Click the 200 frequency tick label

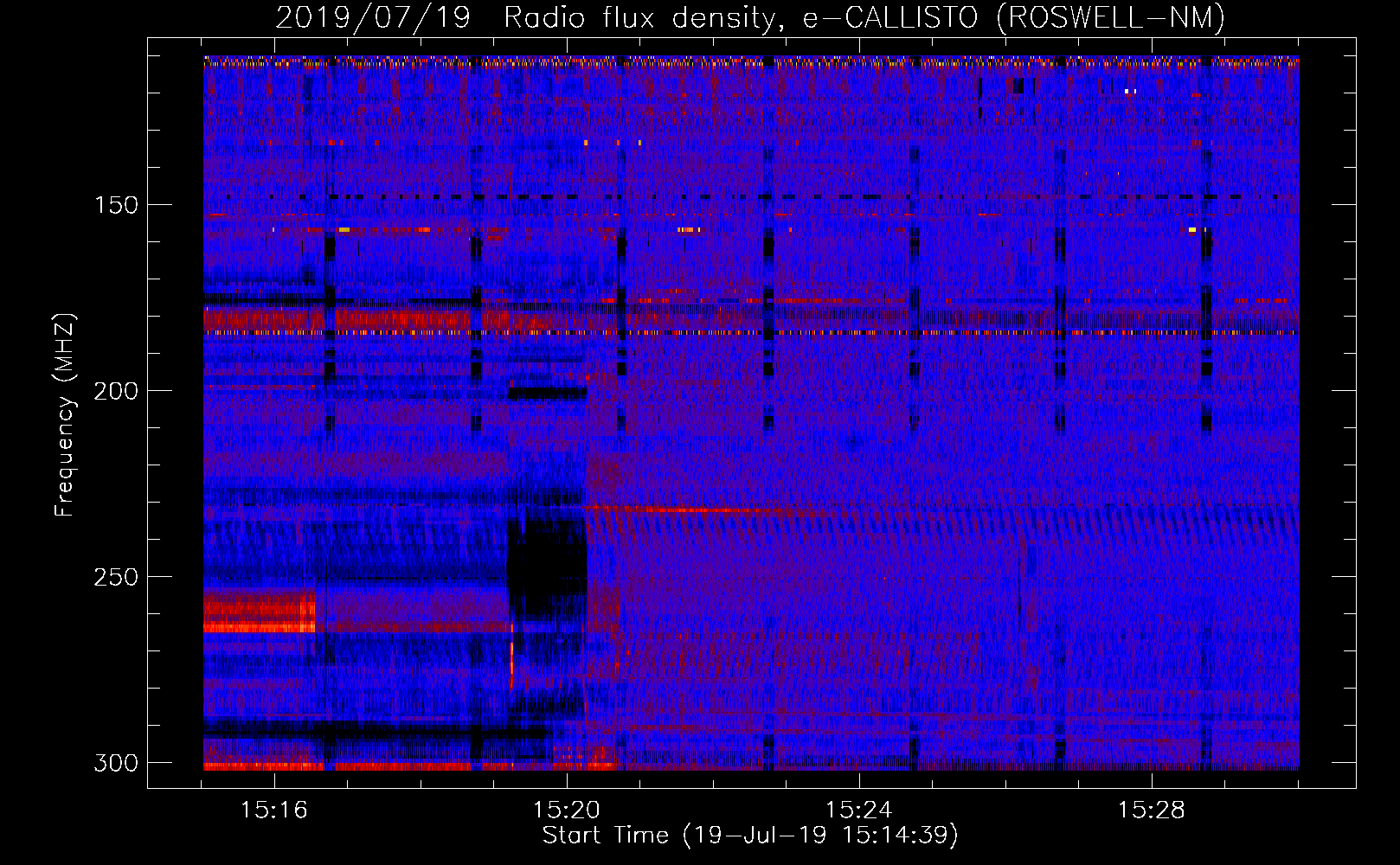pyautogui.click(x=115, y=391)
